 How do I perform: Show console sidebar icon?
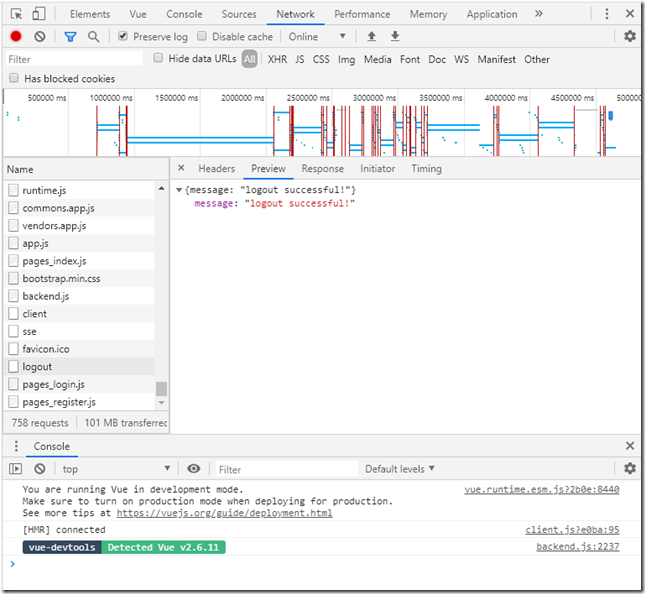(16, 469)
